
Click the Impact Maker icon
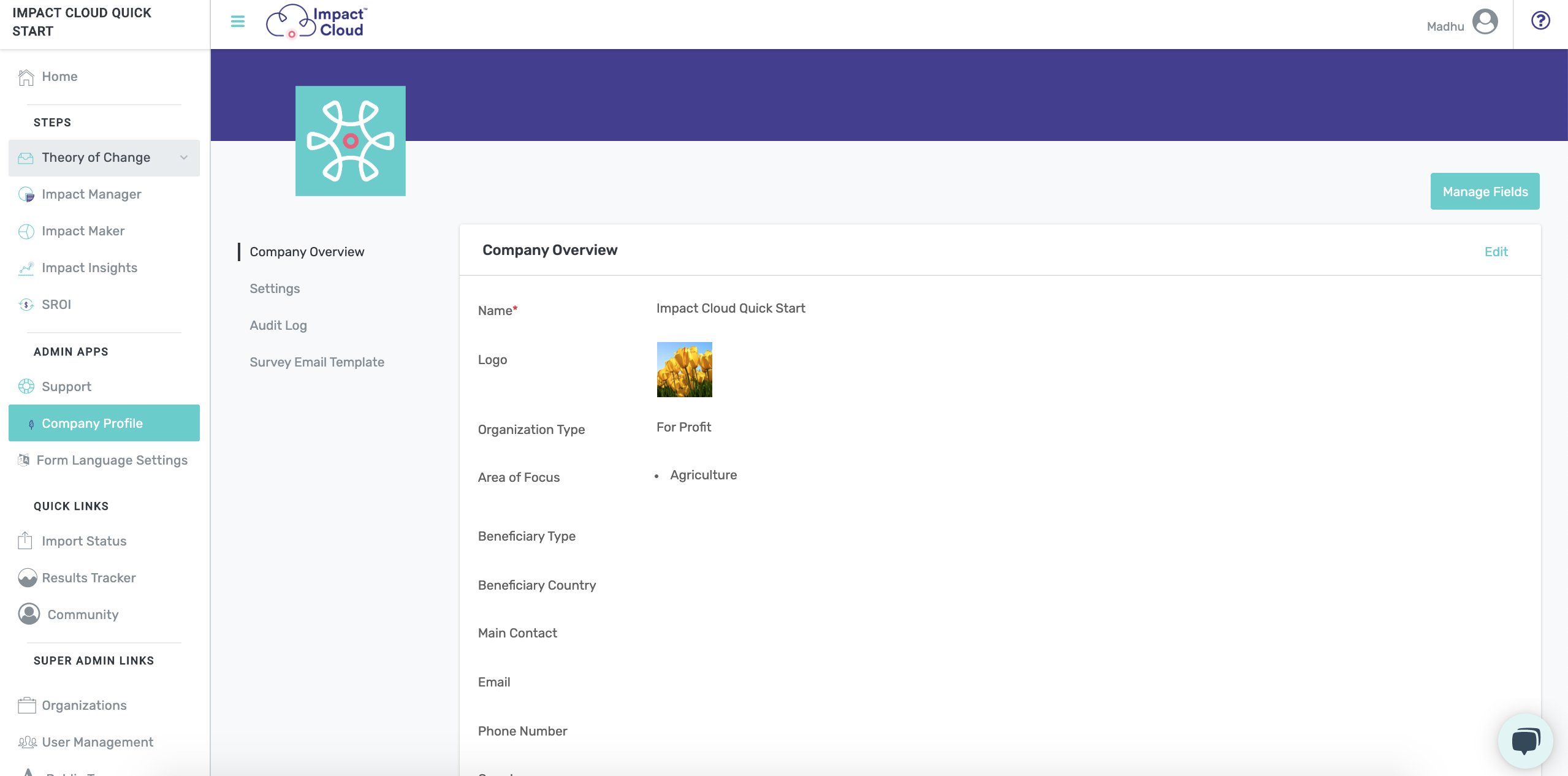tap(26, 232)
